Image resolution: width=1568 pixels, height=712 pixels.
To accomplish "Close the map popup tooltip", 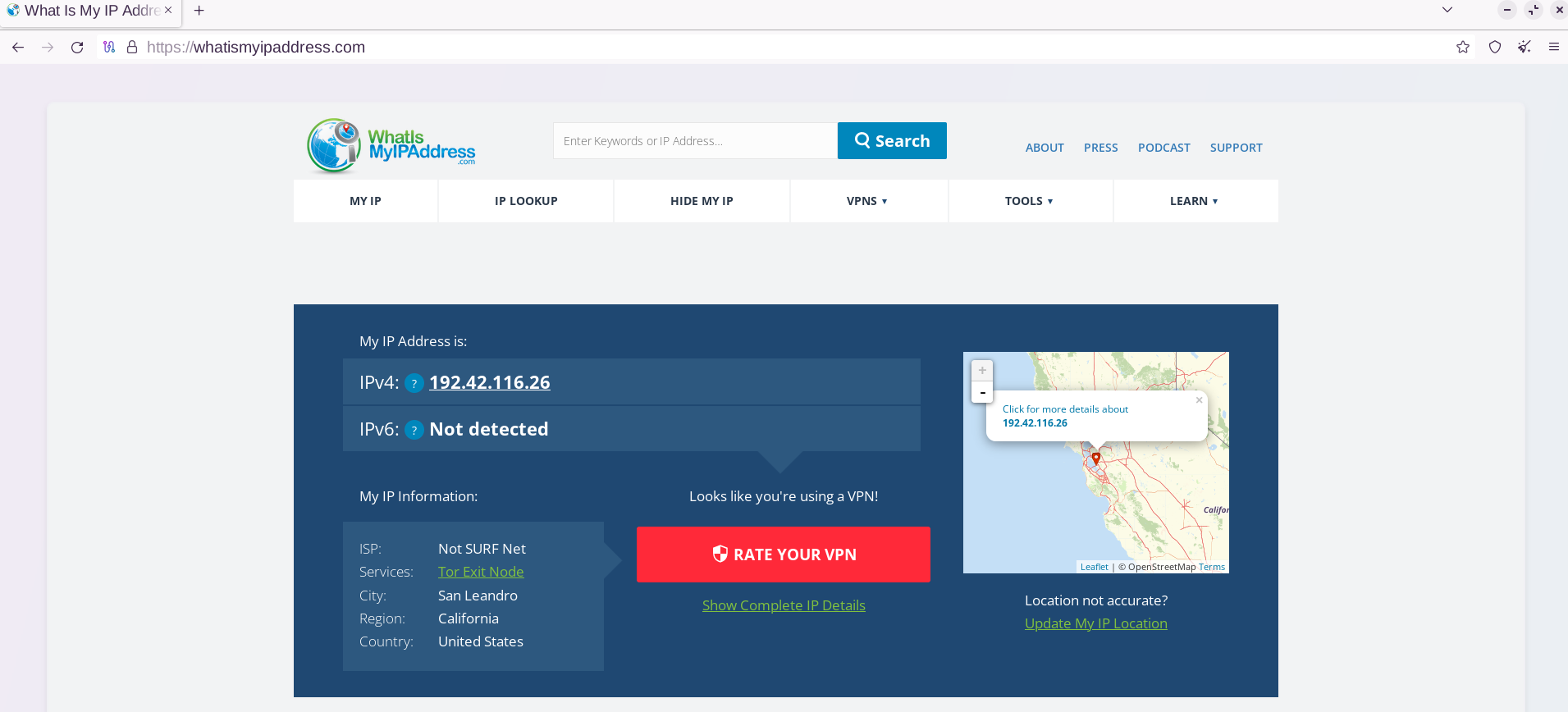I will 1199,400.
